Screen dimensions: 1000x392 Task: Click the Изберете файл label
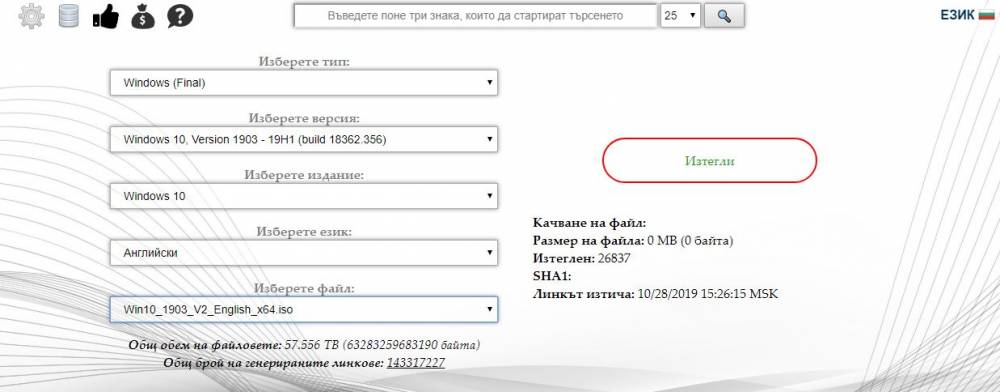point(304,288)
